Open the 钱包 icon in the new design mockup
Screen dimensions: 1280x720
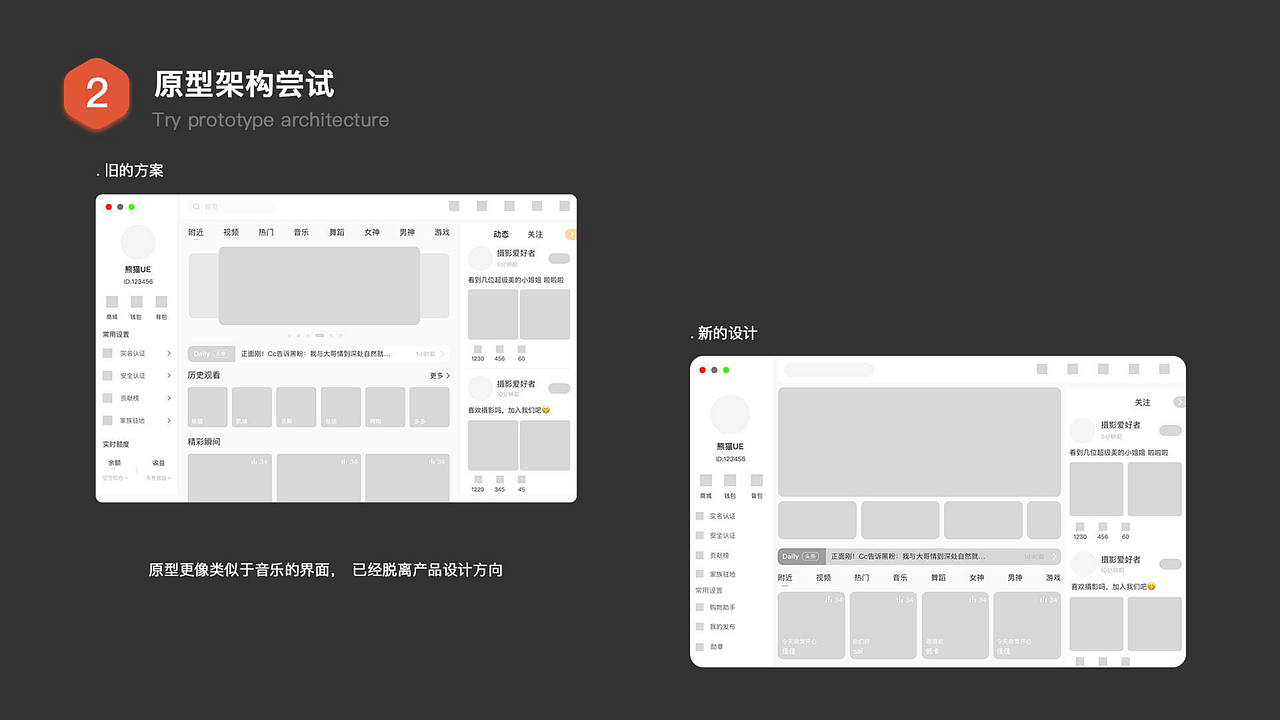730,480
